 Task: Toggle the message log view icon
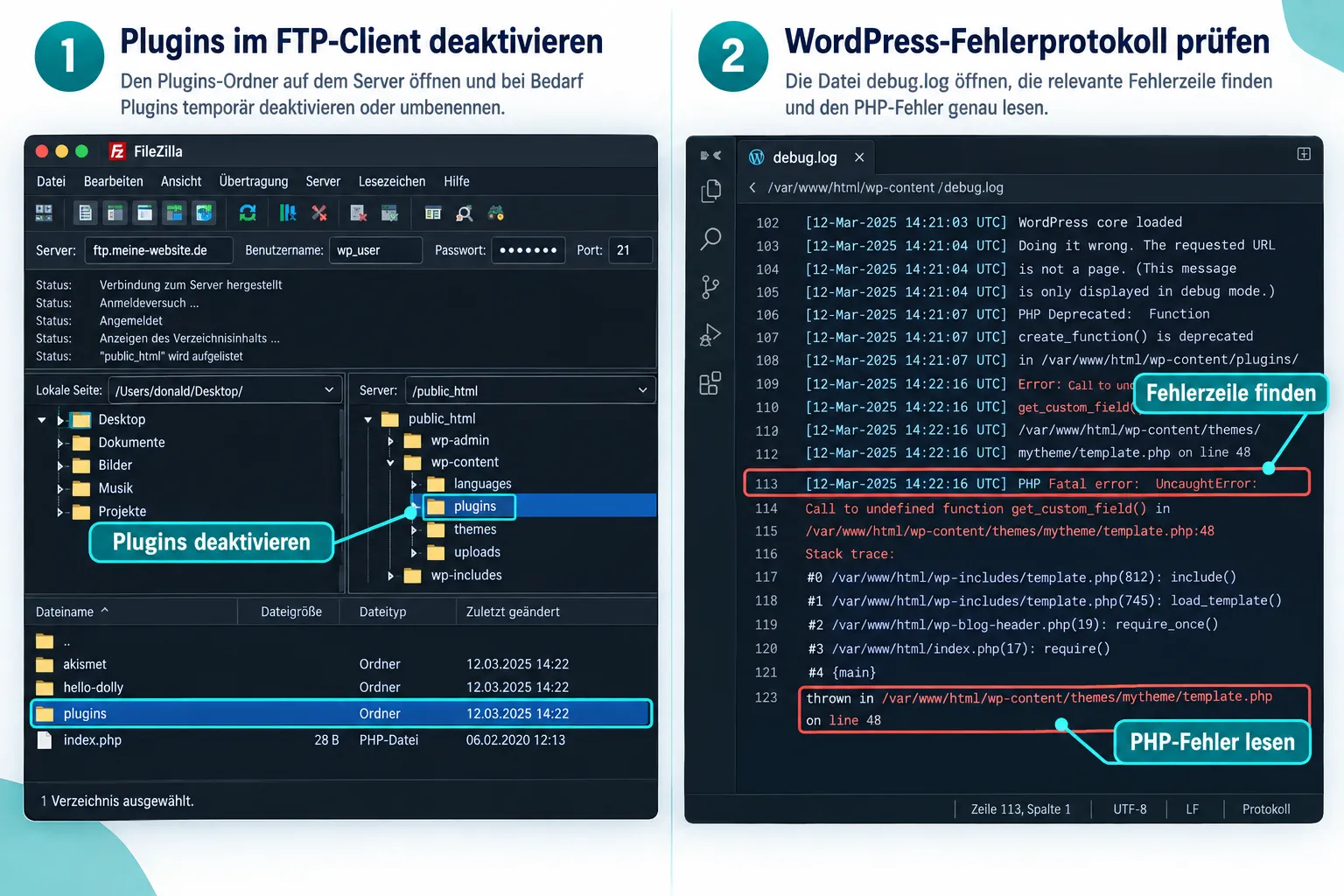click(x=86, y=213)
